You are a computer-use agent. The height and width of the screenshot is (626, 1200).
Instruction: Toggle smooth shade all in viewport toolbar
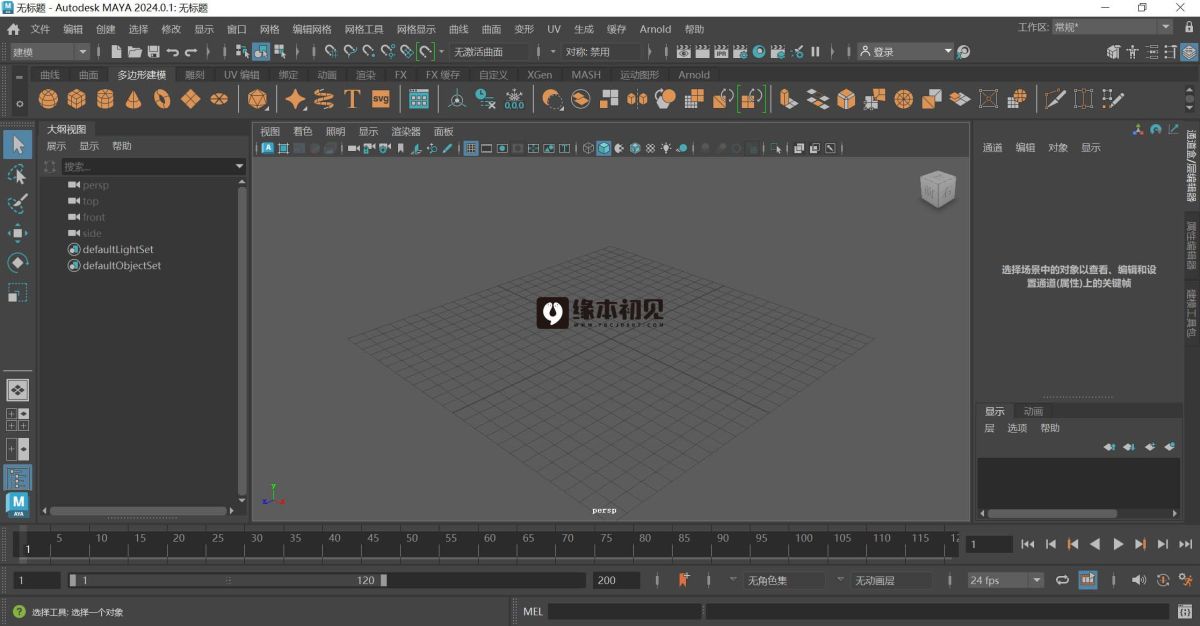[x=604, y=148]
